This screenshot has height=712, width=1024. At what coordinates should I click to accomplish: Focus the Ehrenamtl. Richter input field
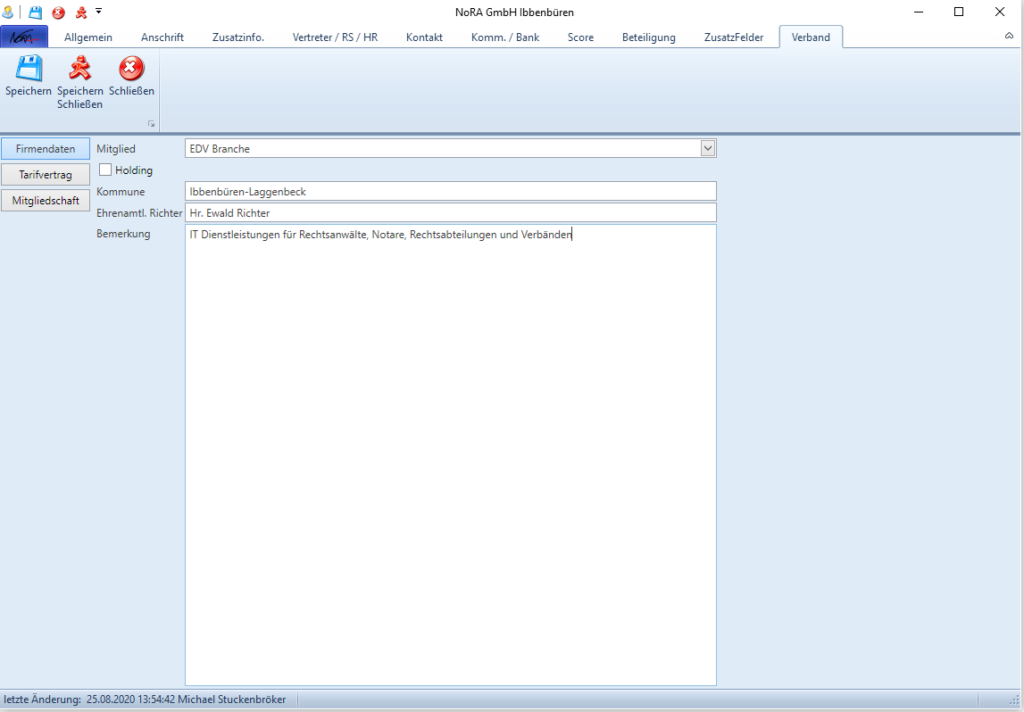click(450, 213)
